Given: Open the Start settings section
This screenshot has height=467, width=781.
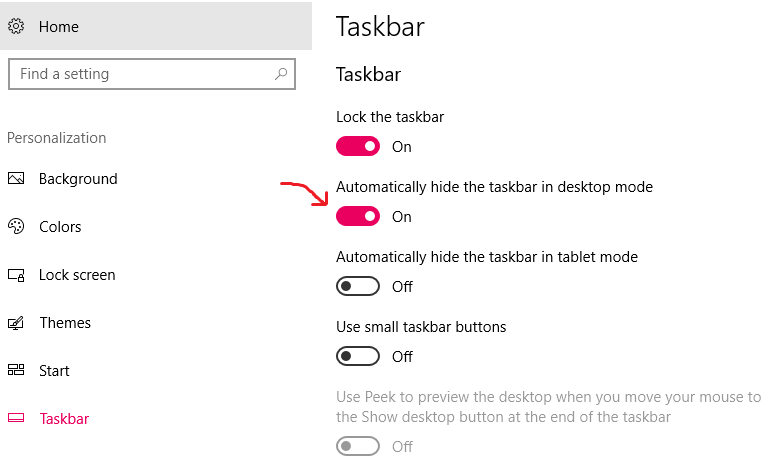Looking at the screenshot, I should point(156,370).
